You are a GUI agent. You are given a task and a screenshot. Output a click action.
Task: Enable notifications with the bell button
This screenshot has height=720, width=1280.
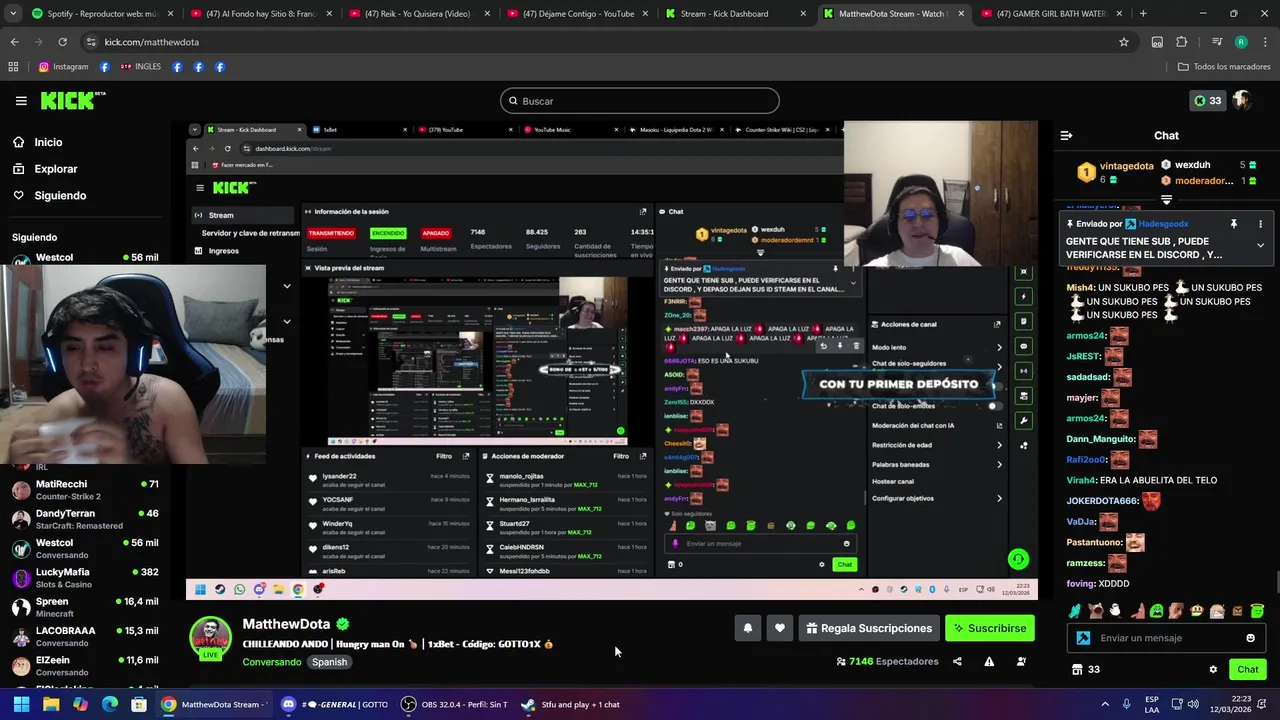[747, 628]
